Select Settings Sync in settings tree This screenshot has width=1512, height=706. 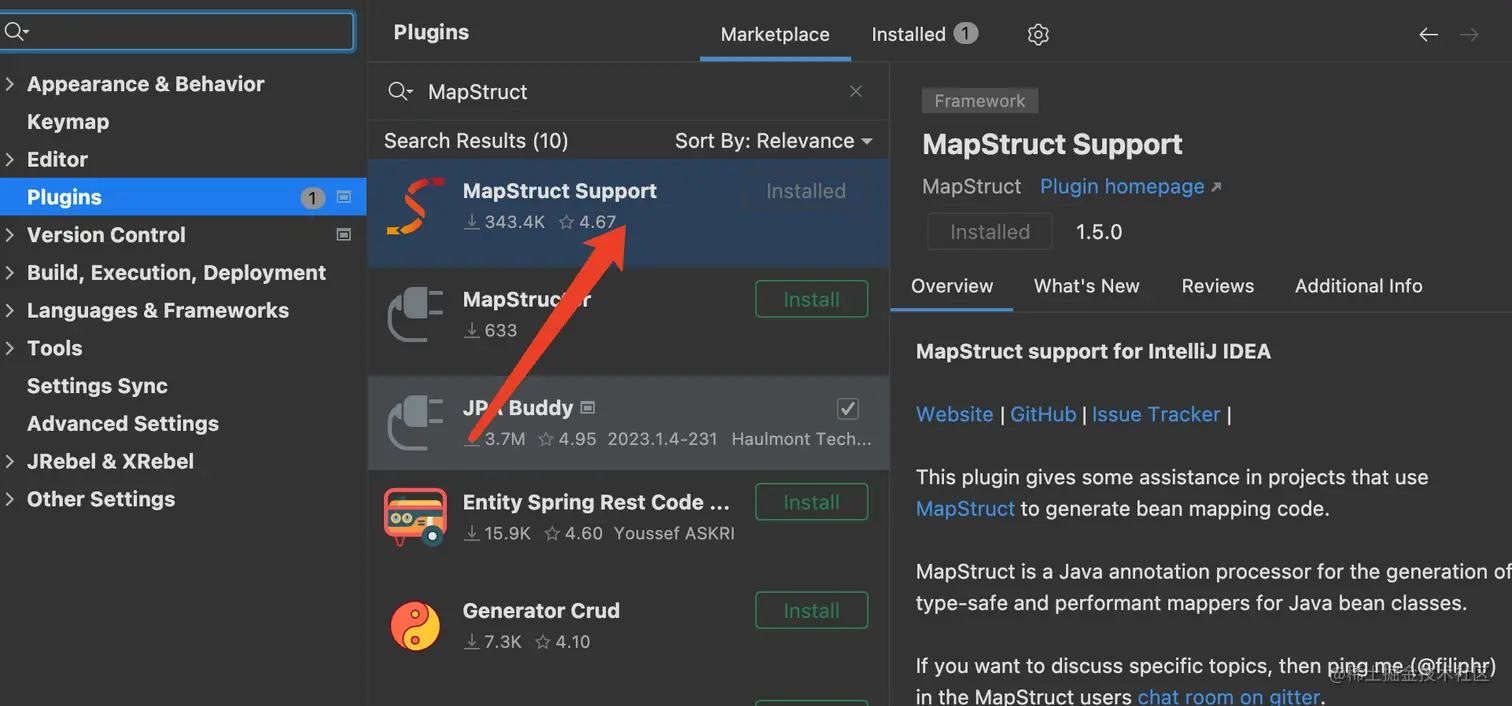[x=97, y=386]
